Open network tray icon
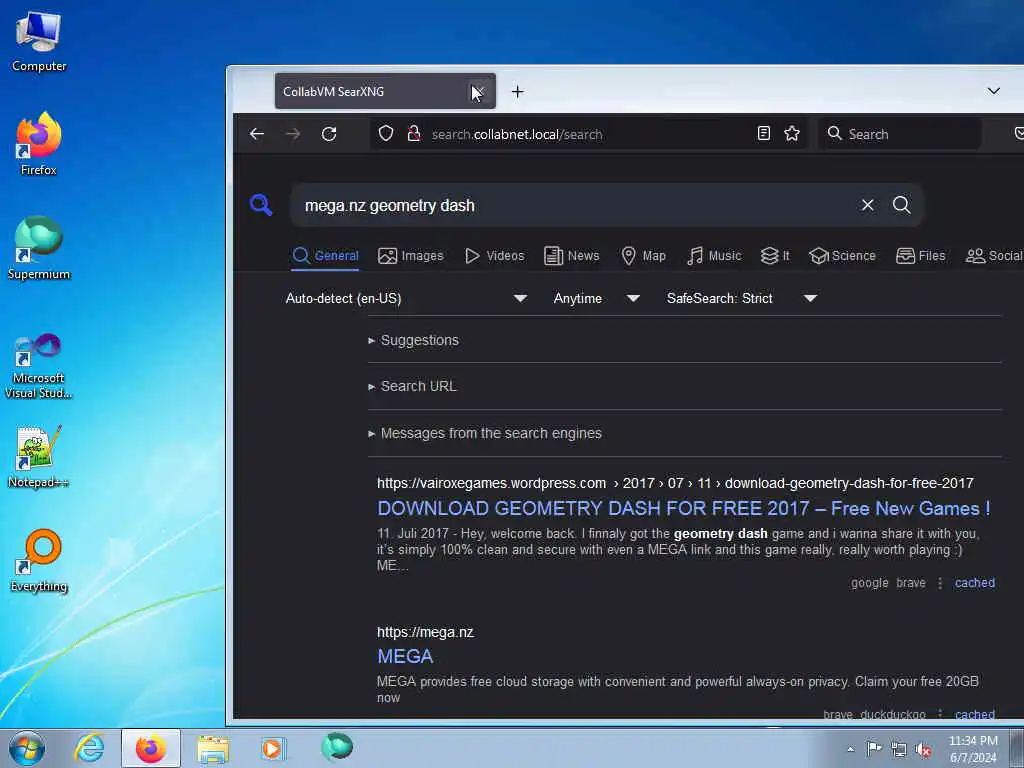This screenshot has height=768, width=1024. (899, 750)
